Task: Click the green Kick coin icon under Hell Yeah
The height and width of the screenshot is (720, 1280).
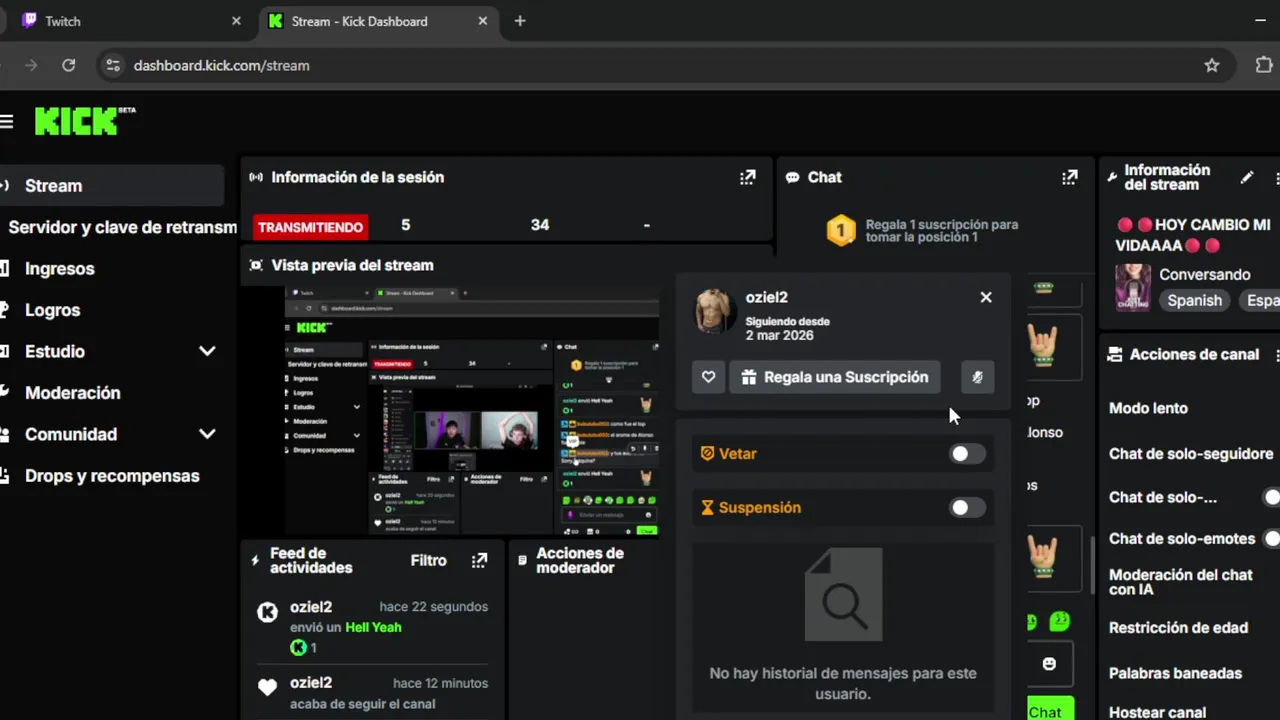Action: point(298,648)
